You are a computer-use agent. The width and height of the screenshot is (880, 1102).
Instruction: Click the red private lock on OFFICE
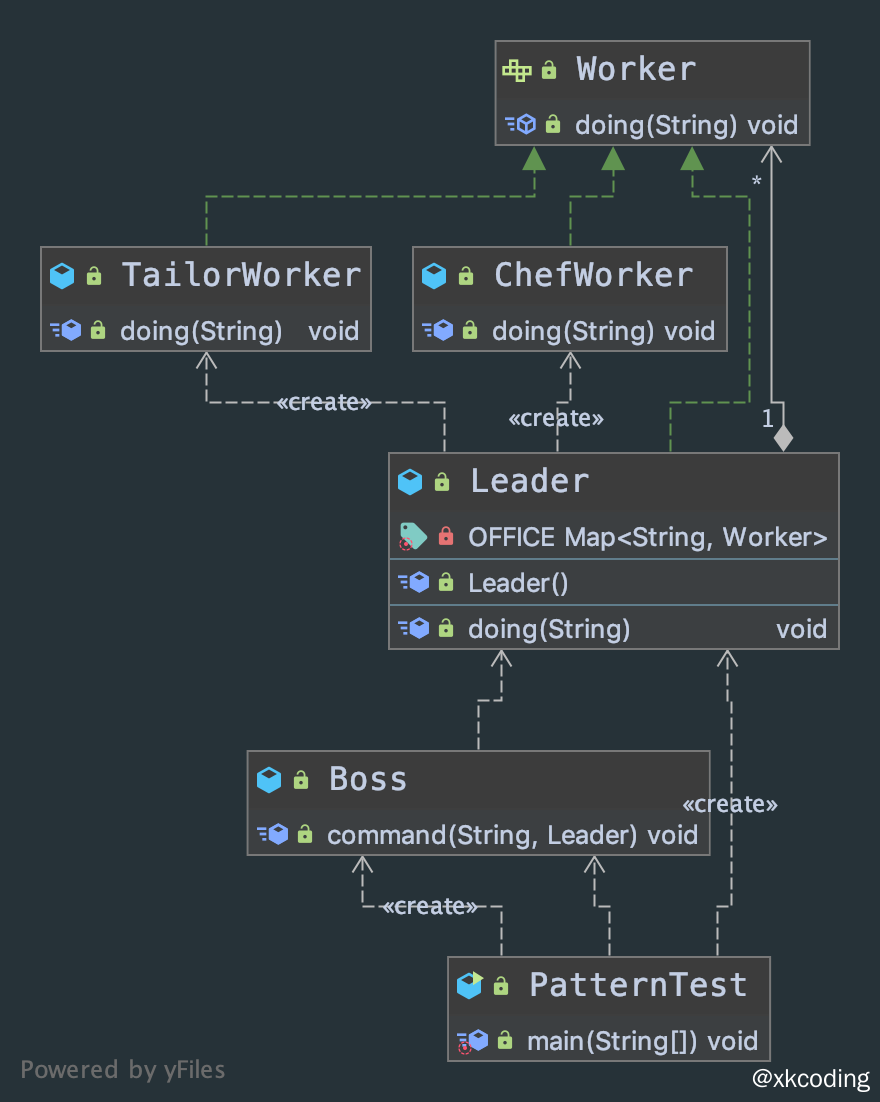click(446, 537)
